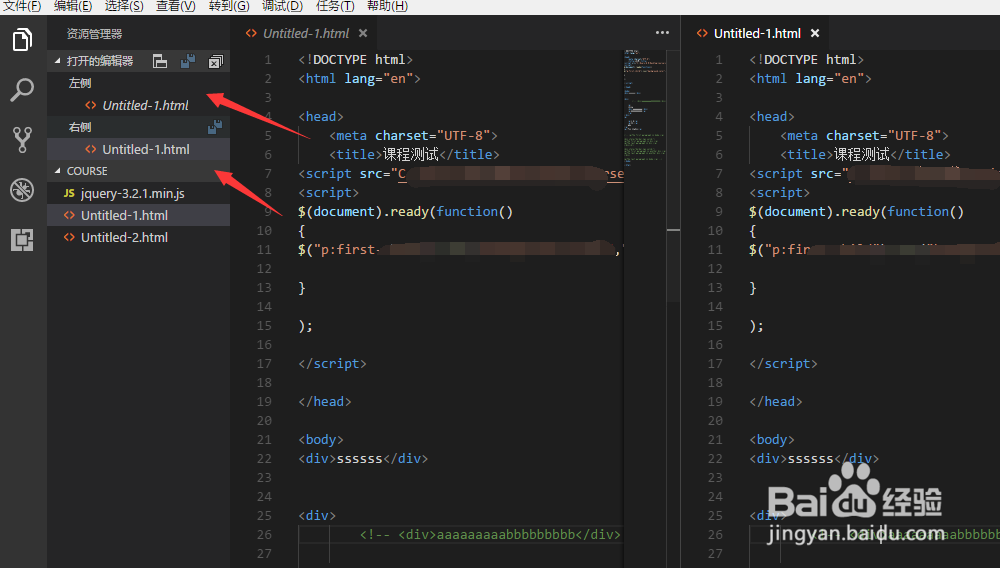
Task: Click <head> tag in right editor
Action: pos(772,117)
